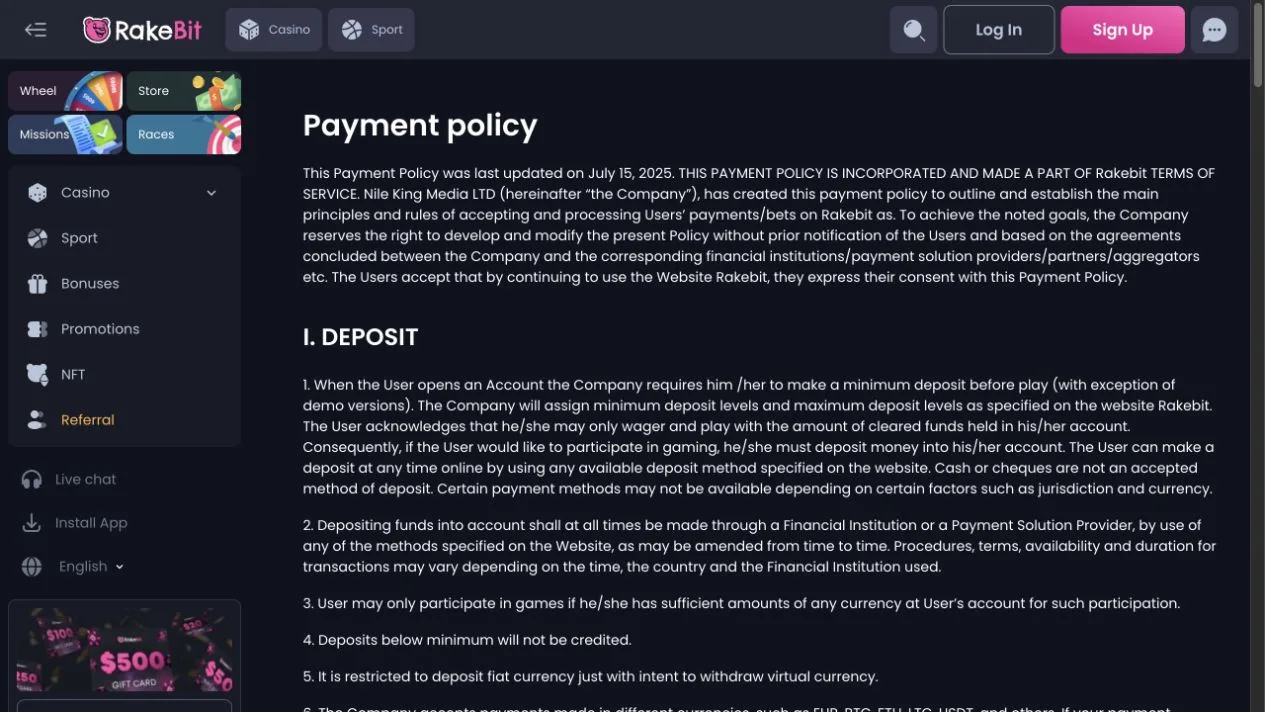This screenshot has width=1265, height=712.
Task: Expand the Casino sidebar chevron
Action: (211, 193)
